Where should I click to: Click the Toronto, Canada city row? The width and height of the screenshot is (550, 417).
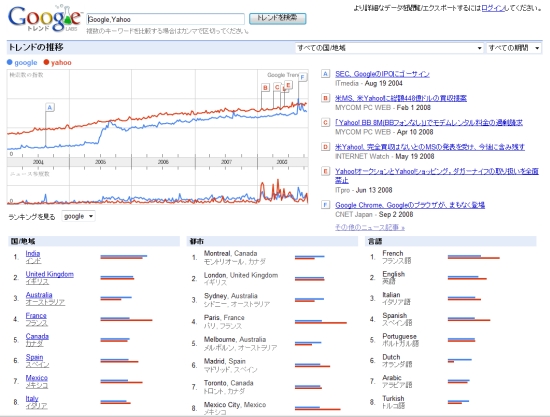click(x=272, y=387)
